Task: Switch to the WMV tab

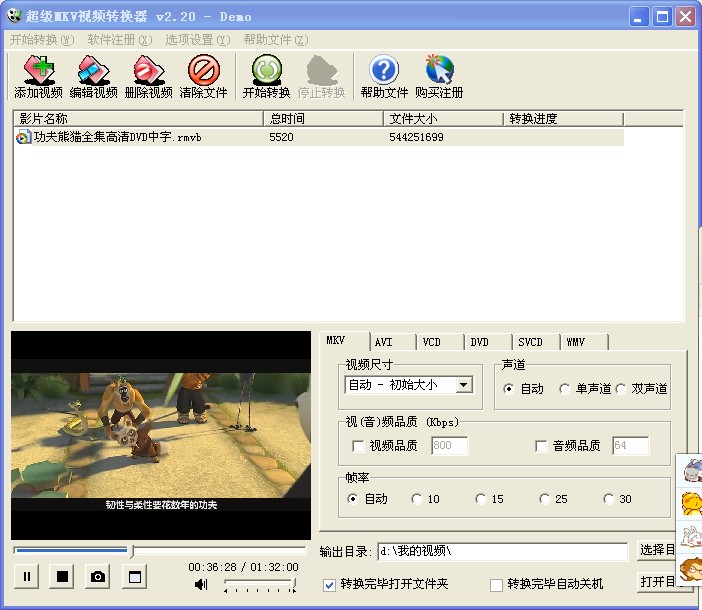Action: point(584,342)
